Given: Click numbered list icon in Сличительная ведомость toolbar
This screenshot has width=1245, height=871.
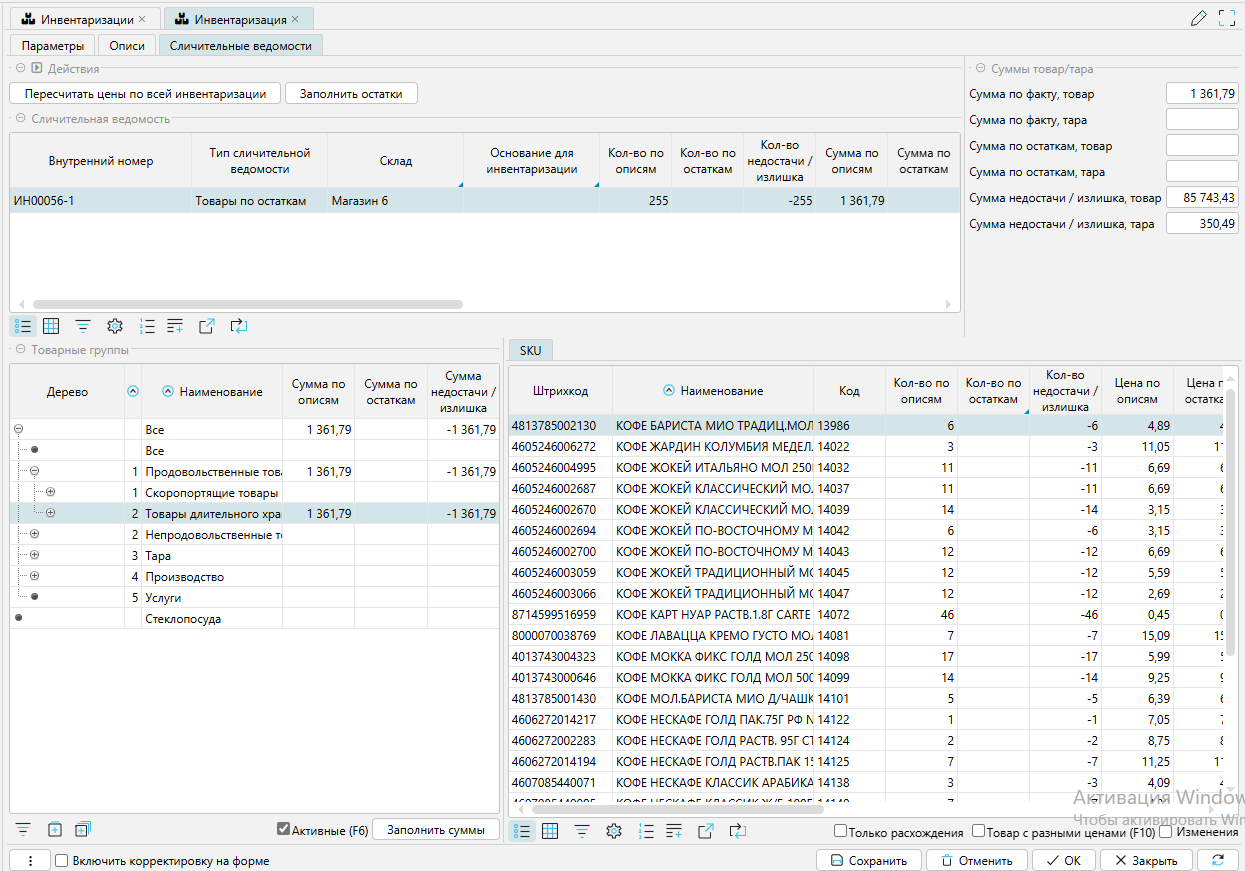Looking at the screenshot, I should click(x=147, y=326).
